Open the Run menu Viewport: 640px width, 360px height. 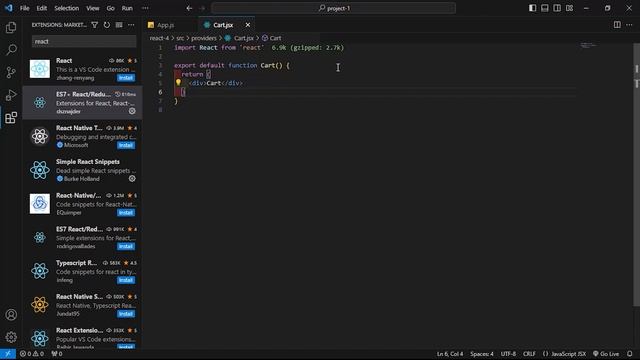(x=127, y=8)
